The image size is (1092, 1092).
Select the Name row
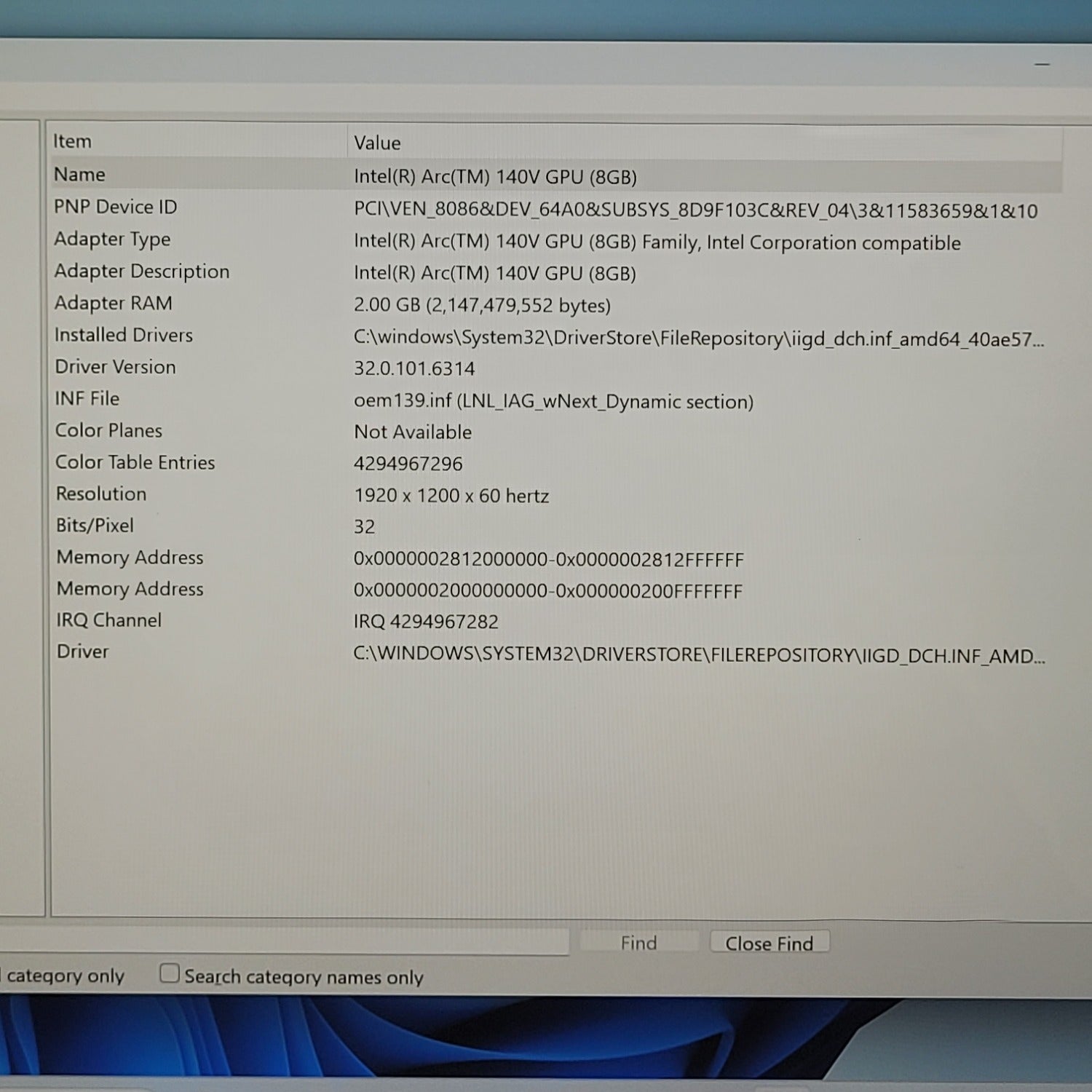pyautogui.click(x=80, y=175)
